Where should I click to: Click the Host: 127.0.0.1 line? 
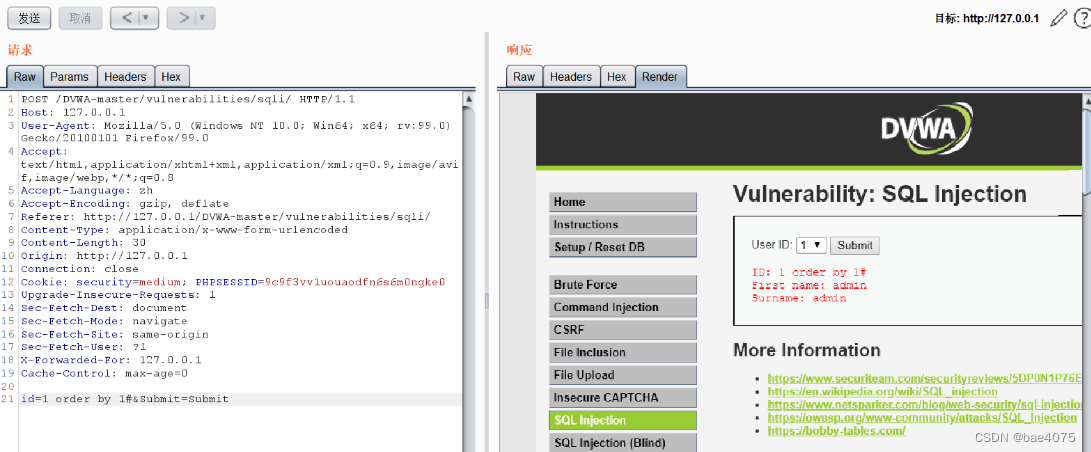pos(73,112)
